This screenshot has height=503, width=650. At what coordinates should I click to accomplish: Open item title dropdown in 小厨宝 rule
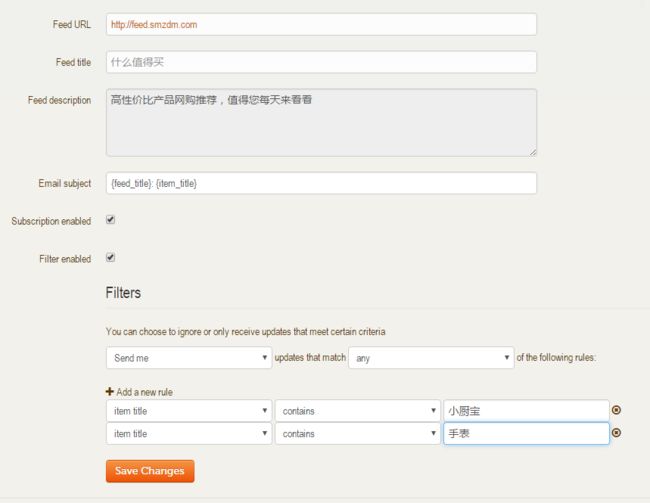pyautogui.click(x=189, y=411)
